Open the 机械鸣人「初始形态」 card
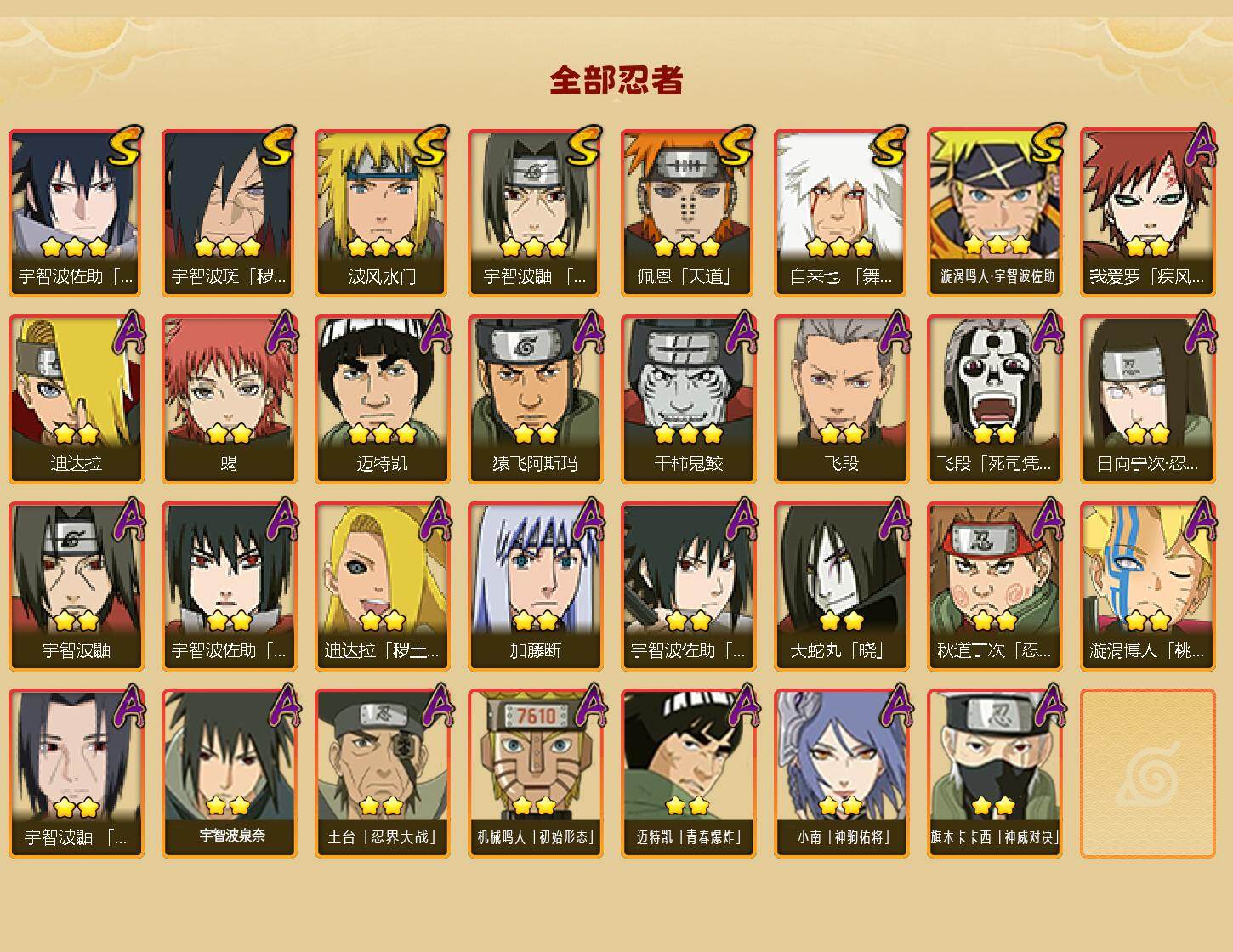The width and height of the screenshot is (1233, 952). tap(535, 773)
